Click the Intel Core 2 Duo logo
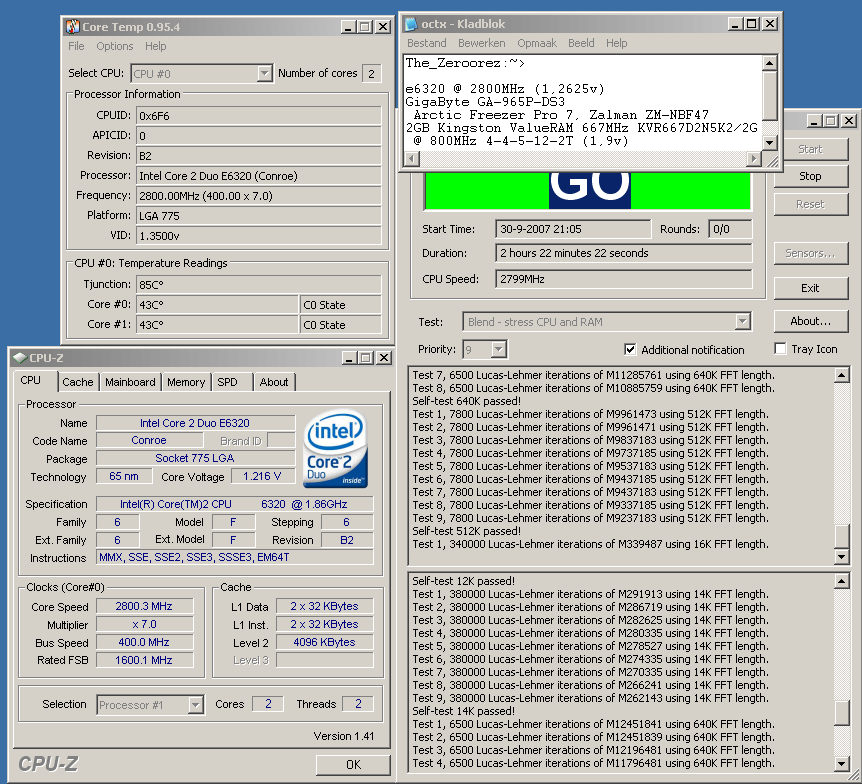862x784 pixels. (335, 449)
